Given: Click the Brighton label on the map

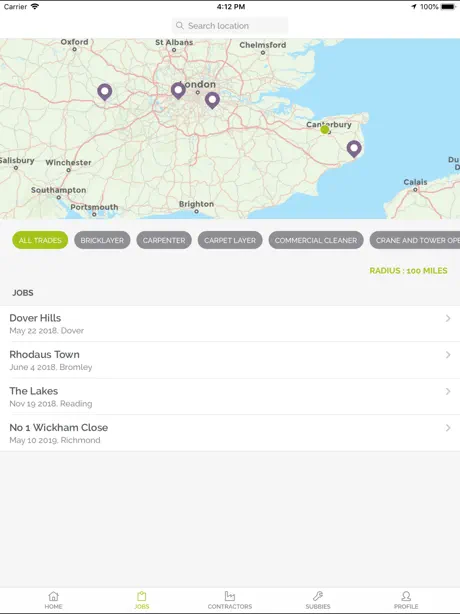Looking at the screenshot, I should click(x=196, y=204).
